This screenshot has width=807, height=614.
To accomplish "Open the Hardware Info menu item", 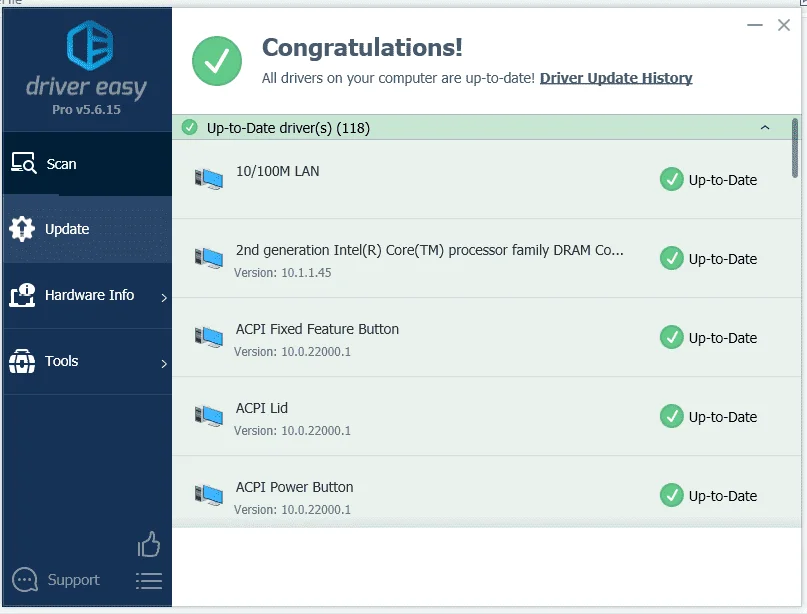I will (x=87, y=295).
